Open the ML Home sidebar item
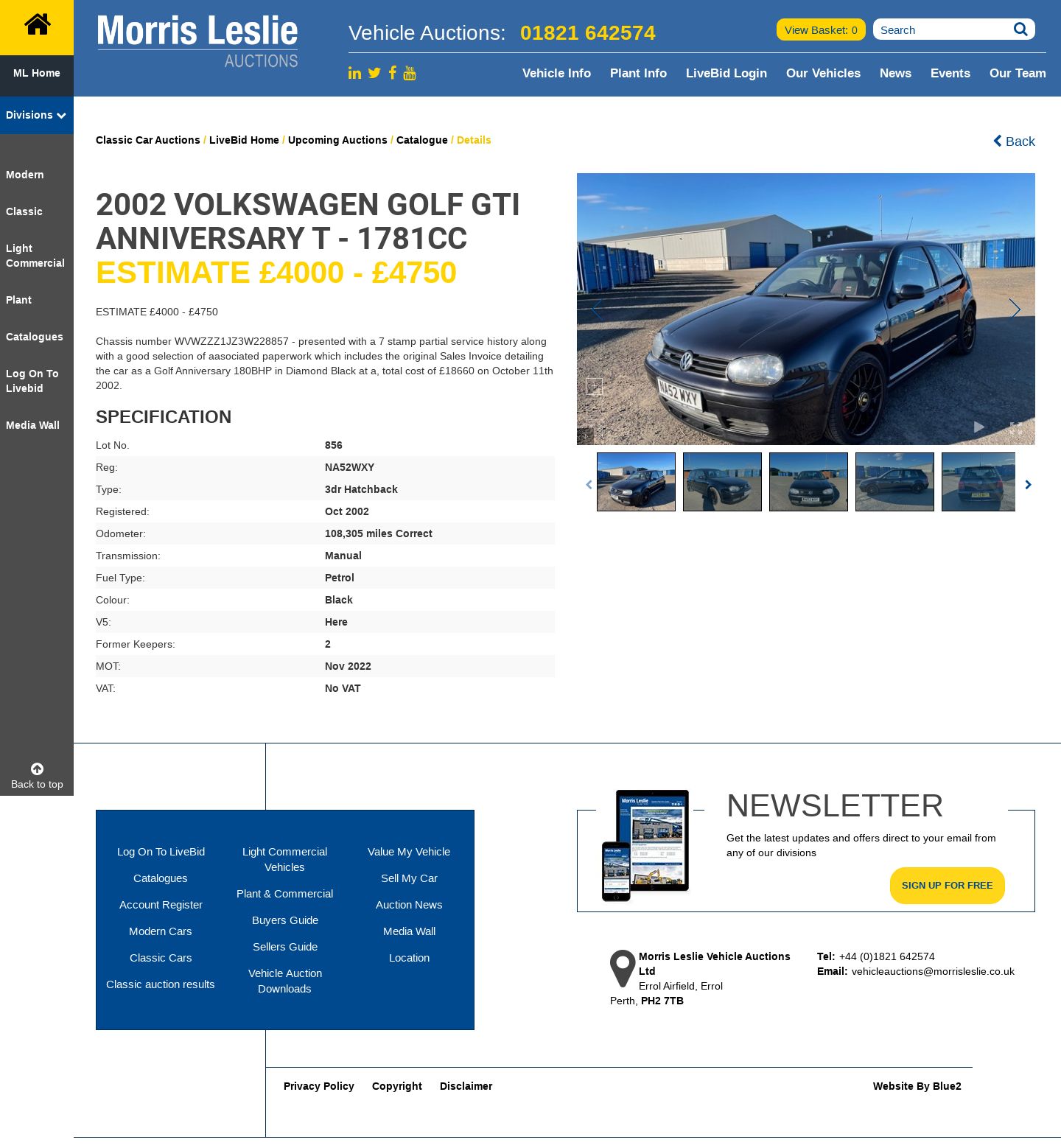This screenshot has height=1148, width=1061. (x=37, y=73)
